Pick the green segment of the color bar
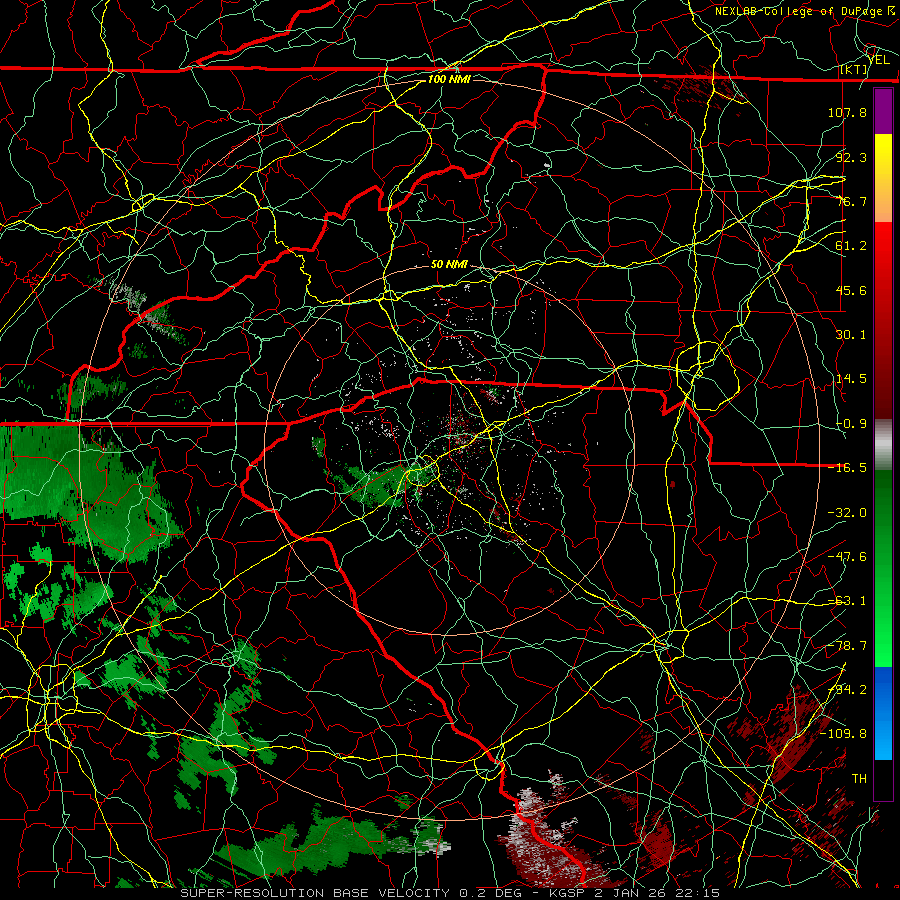 coord(883,568)
